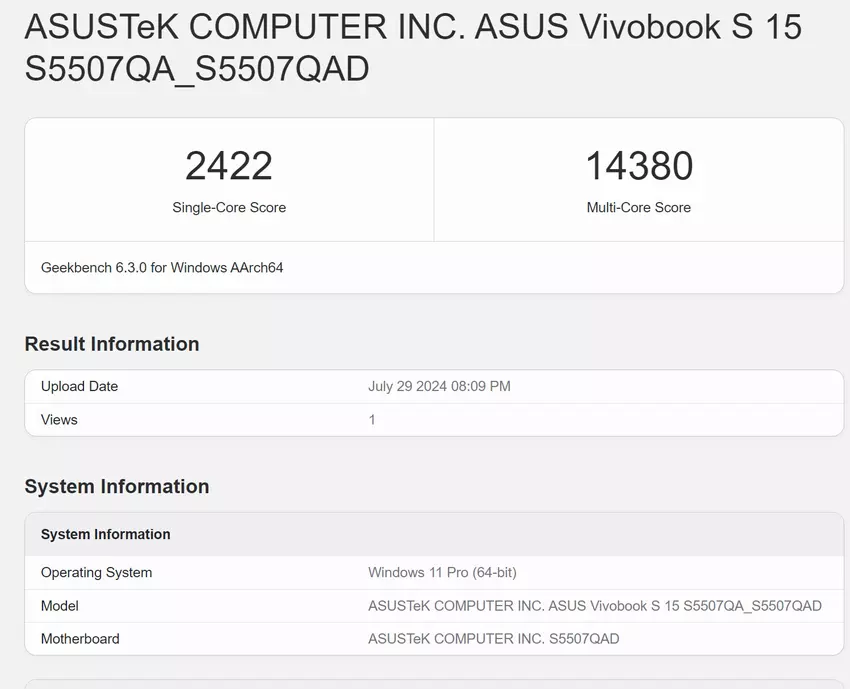Click the 14380 multi-core score number
The height and width of the screenshot is (689, 850).
[639, 166]
